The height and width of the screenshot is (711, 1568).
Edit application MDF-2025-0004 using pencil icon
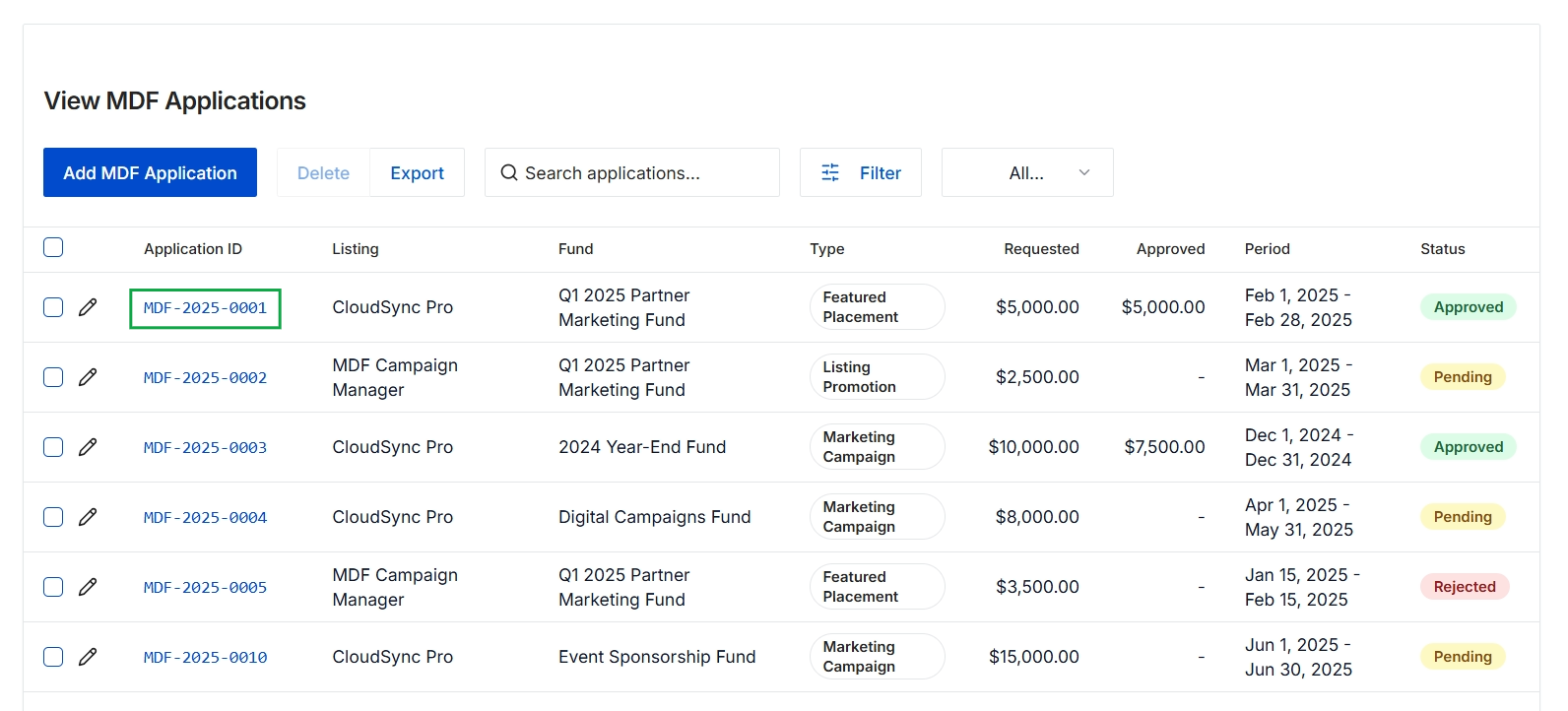tap(88, 517)
